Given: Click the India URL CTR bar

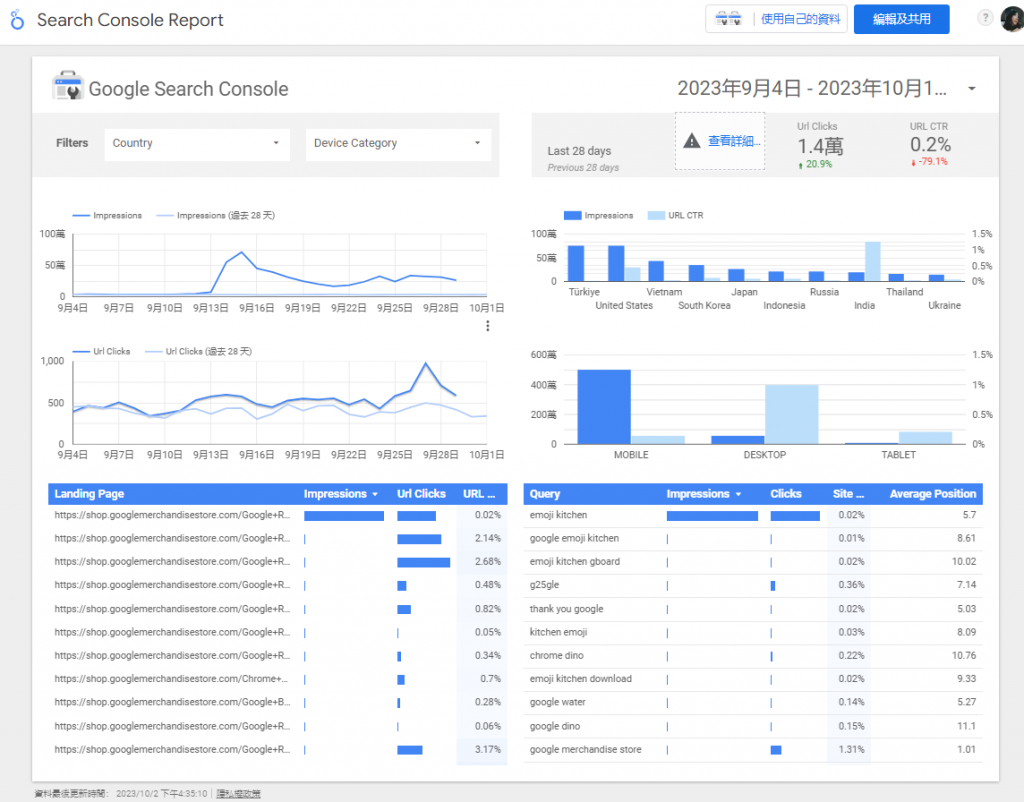Looking at the screenshot, I should (872, 262).
